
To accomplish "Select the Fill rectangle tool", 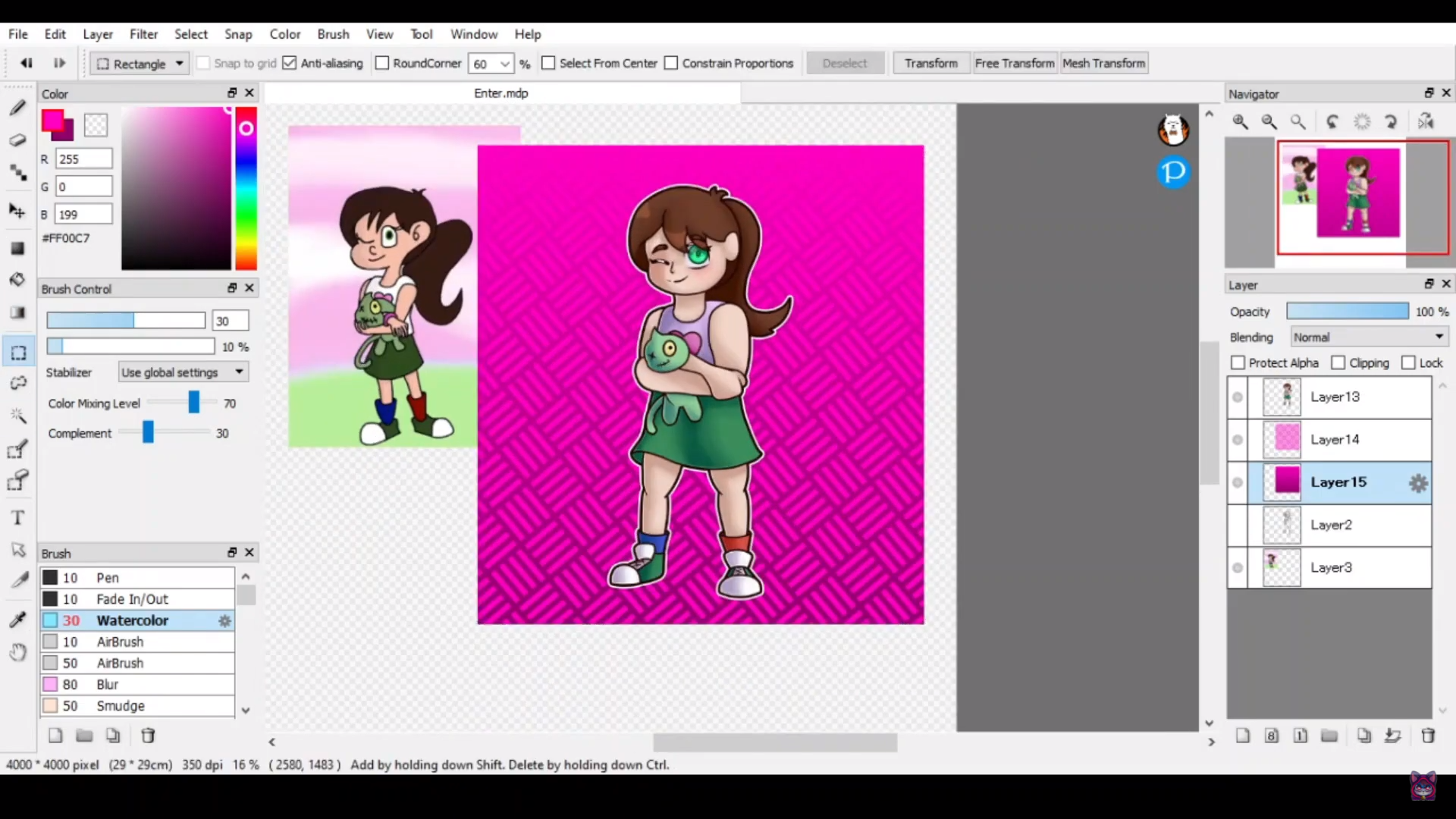I will click(x=17, y=248).
